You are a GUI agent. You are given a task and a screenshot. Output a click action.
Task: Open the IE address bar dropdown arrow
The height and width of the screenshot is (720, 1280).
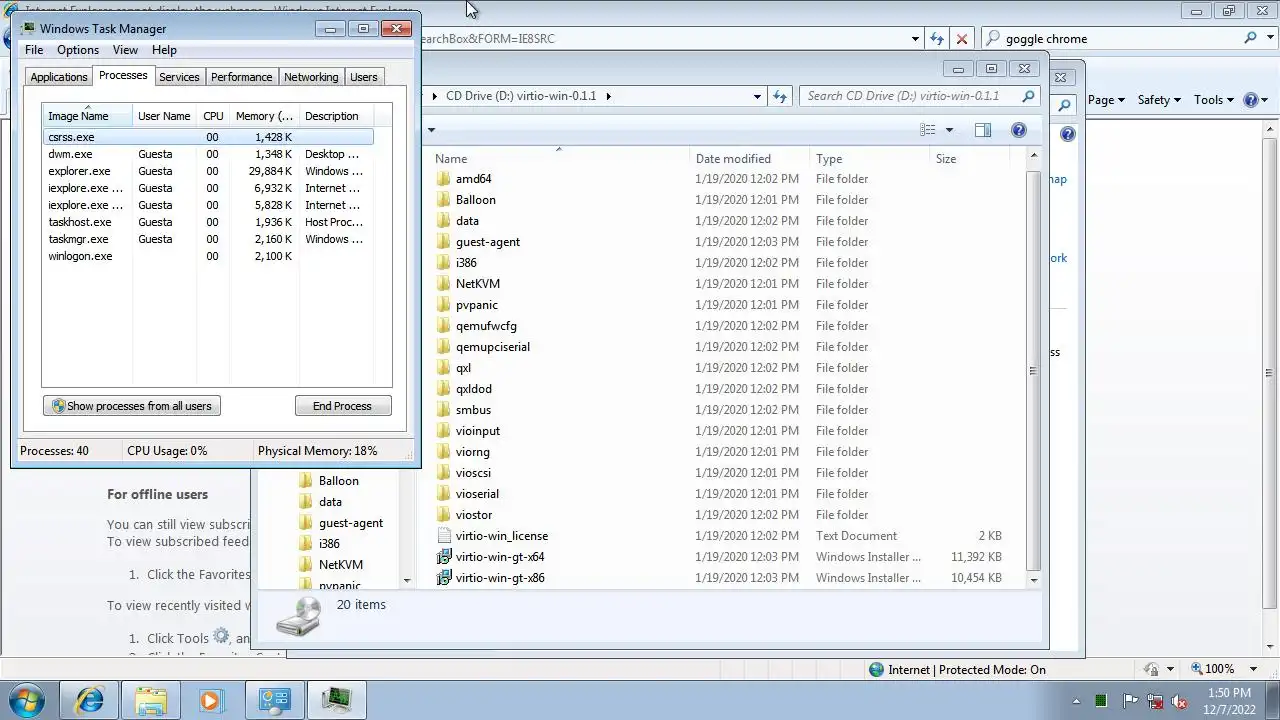915,39
